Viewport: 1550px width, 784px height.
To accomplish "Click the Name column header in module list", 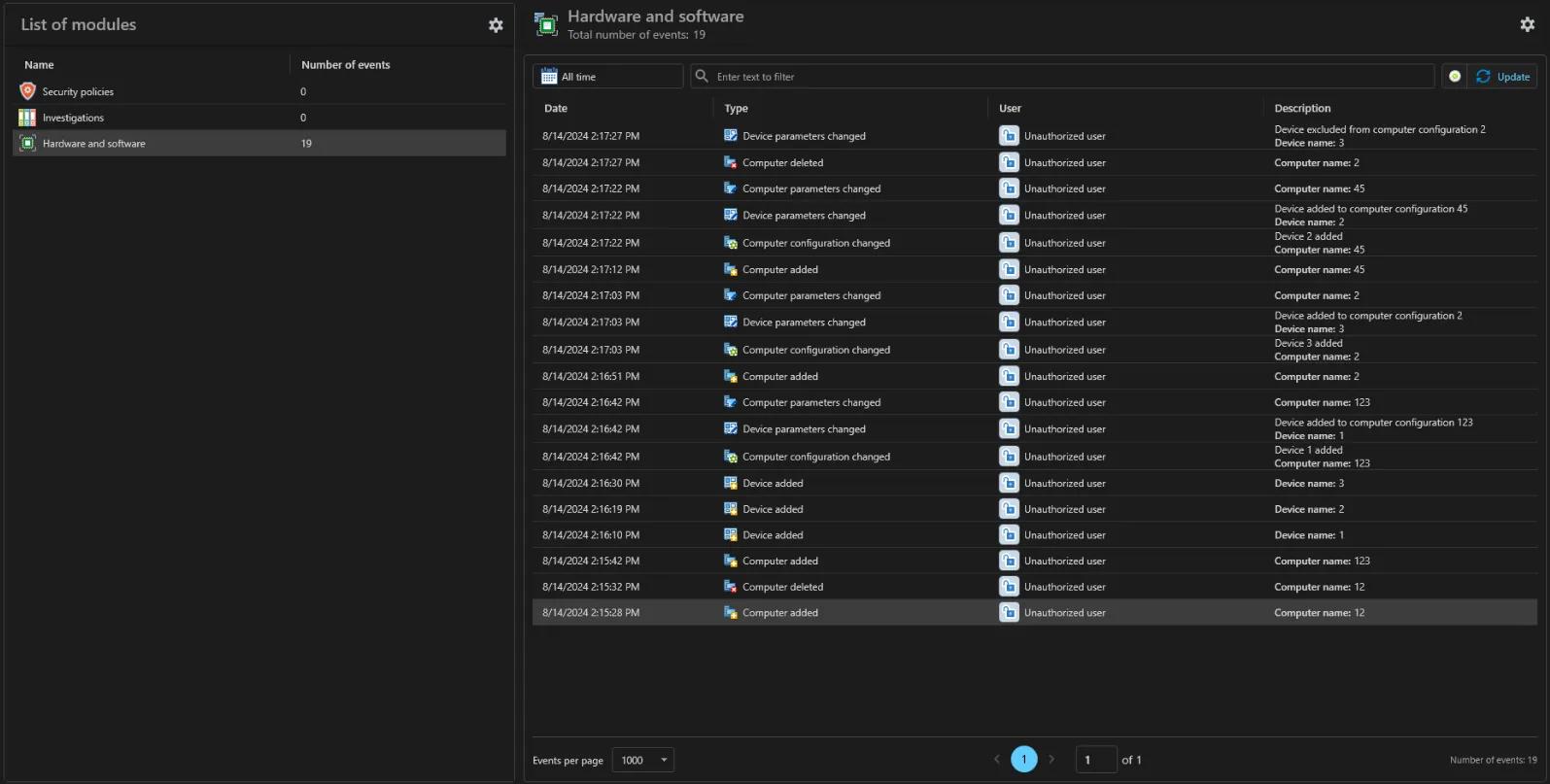I will coord(39,65).
